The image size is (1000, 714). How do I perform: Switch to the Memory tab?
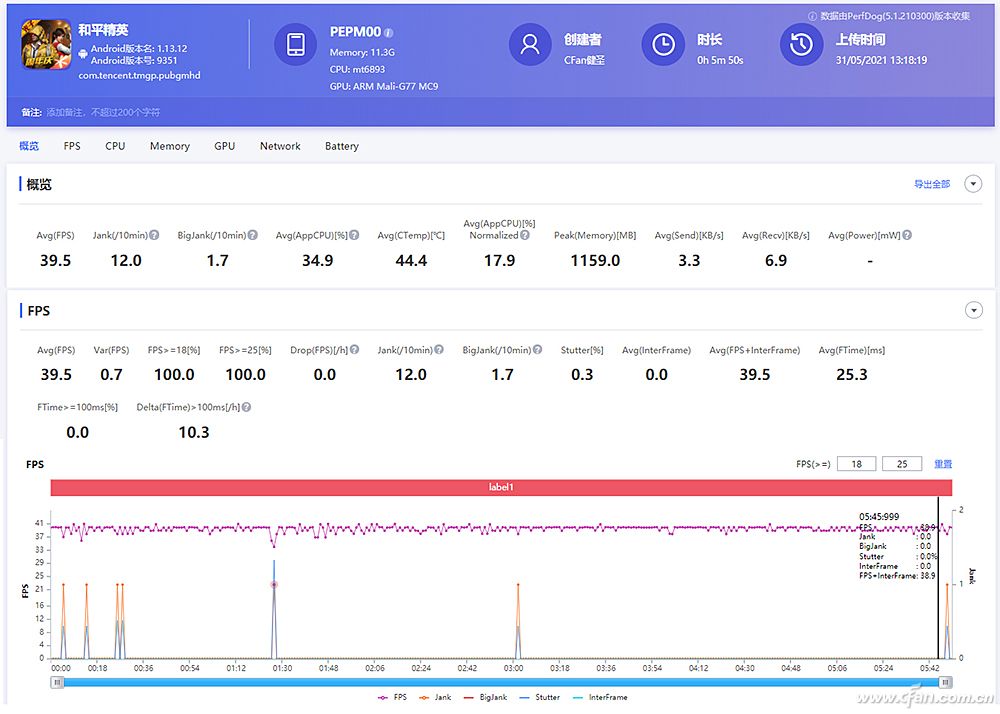pos(170,146)
